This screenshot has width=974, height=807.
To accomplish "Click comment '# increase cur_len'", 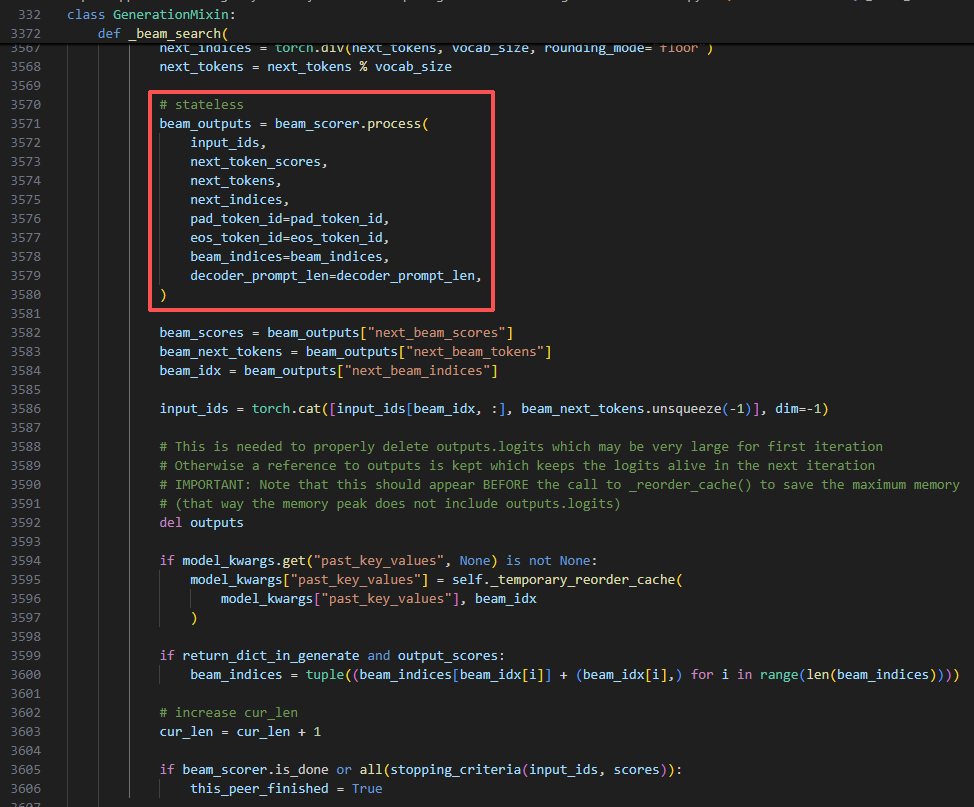I will [x=228, y=713].
